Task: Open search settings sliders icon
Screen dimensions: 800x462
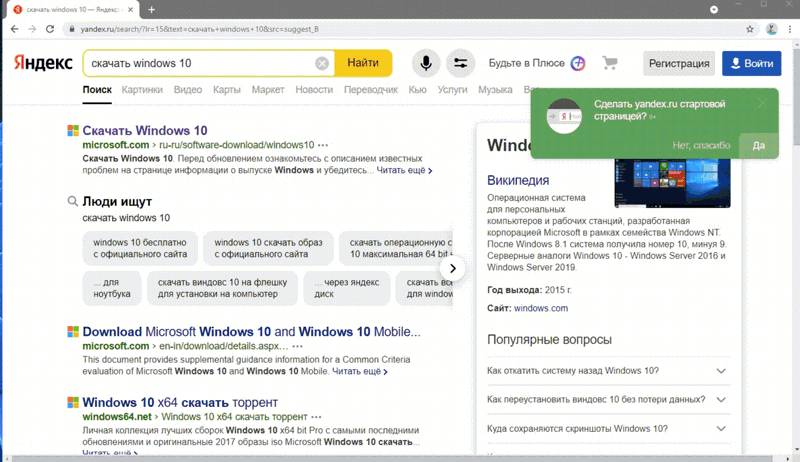Action: [x=460, y=63]
